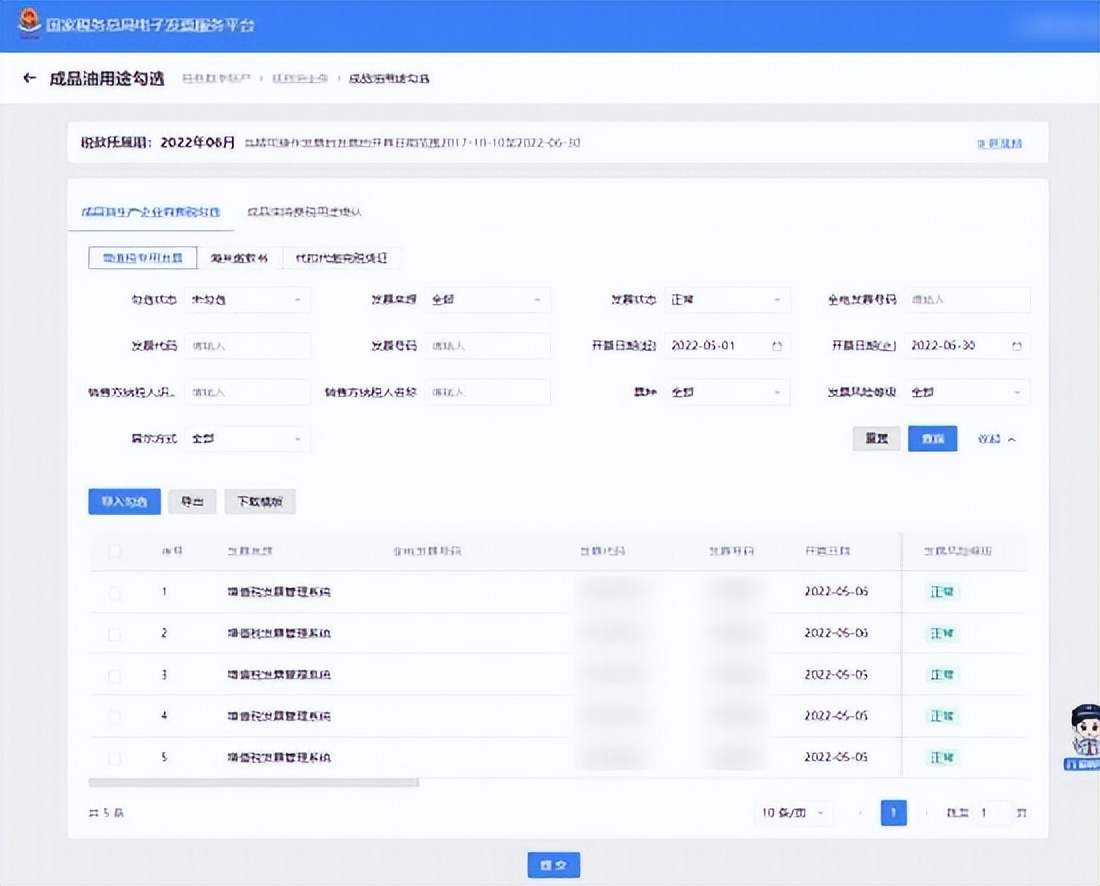The image size is (1100, 886).
Task: Click the previous page arrow in pagination
Action: pyautogui.click(x=860, y=813)
